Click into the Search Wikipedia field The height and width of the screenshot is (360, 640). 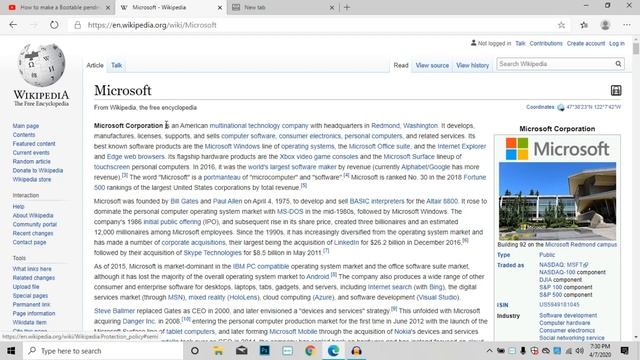click(555, 64)
